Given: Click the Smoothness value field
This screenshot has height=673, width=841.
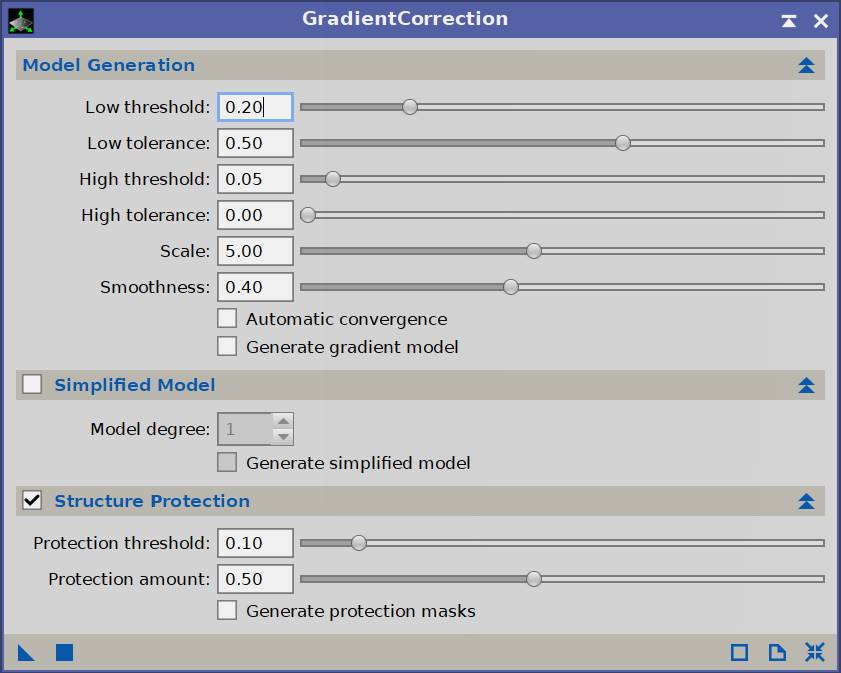Looking at the screenshot, I should (x=255, y=287).
